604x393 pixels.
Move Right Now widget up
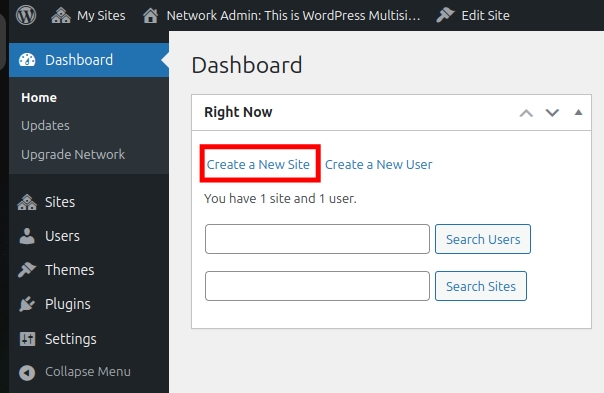(x=526, y=113)
